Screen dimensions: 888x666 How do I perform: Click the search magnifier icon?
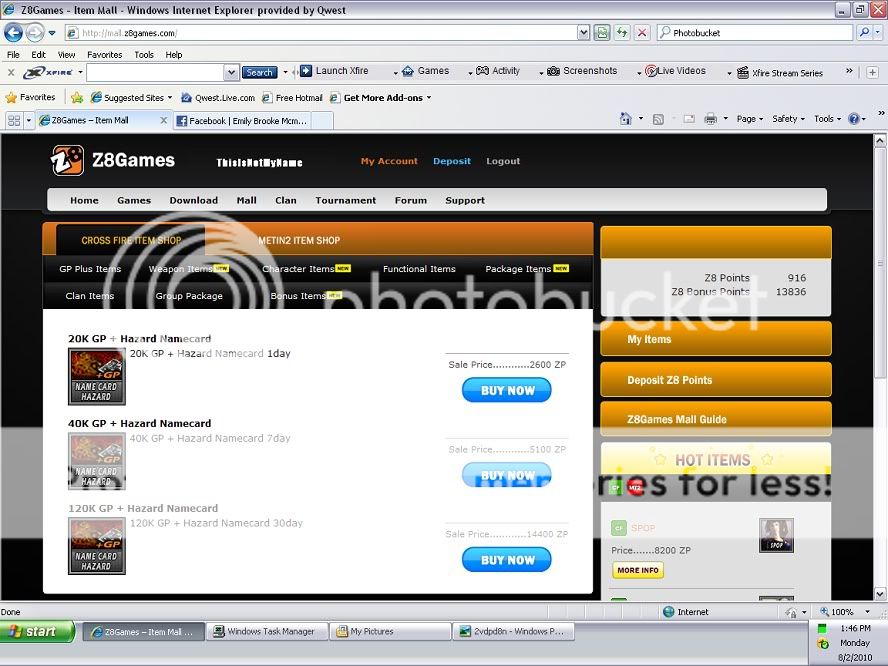(x=864, y=32)
